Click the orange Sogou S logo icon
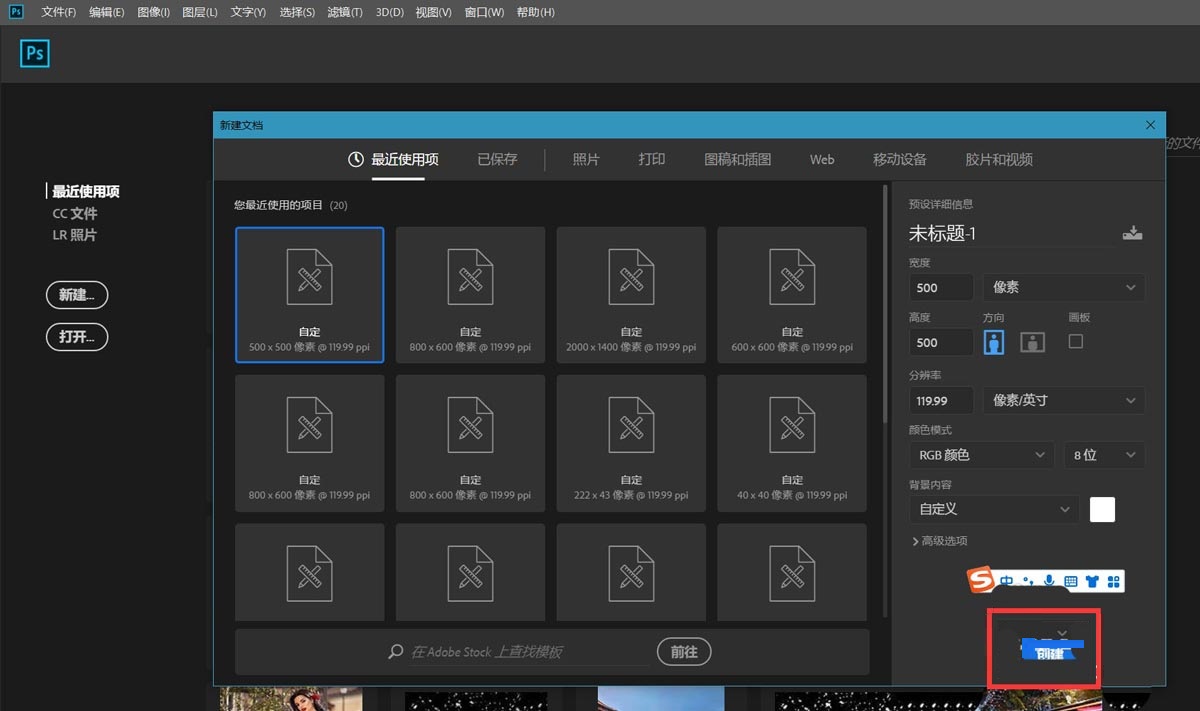This screenshot has height=711, width=1200. 980,580
